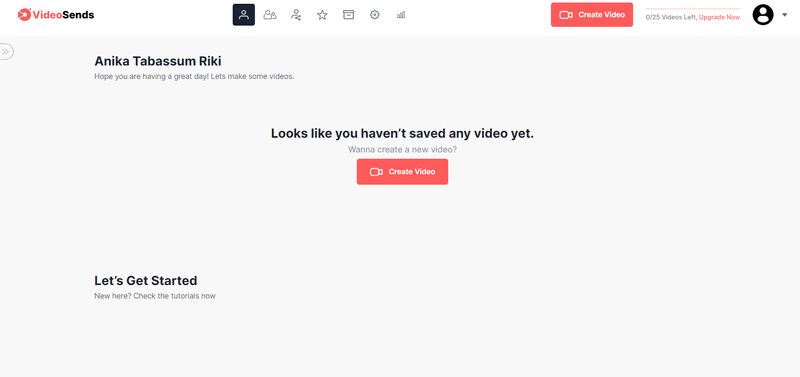Click the Create Video button in header

pyautogui.click(x=592, y=15)
